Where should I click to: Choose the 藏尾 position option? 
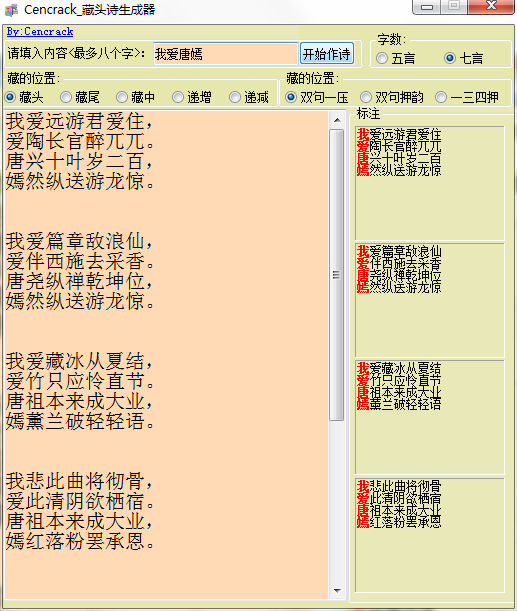point(80,97)
